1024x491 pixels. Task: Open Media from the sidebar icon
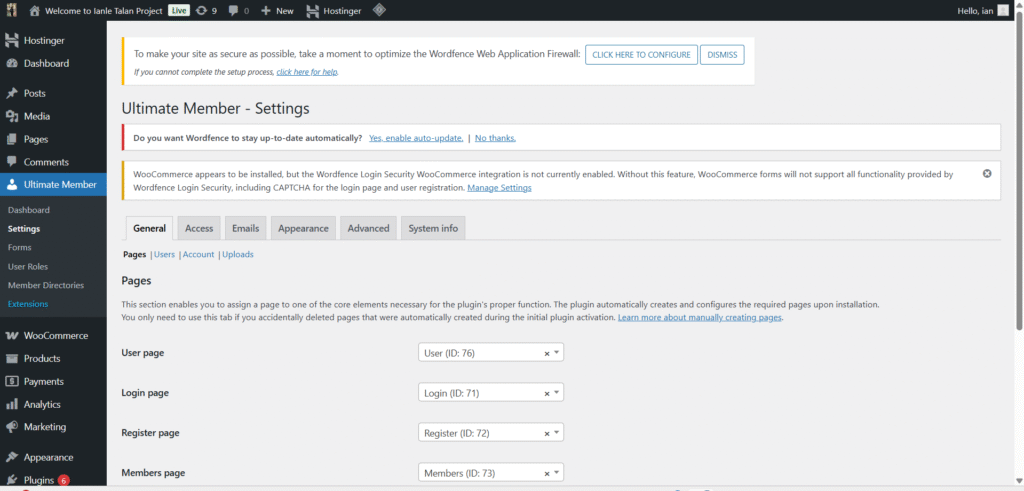tap(12, 116)
